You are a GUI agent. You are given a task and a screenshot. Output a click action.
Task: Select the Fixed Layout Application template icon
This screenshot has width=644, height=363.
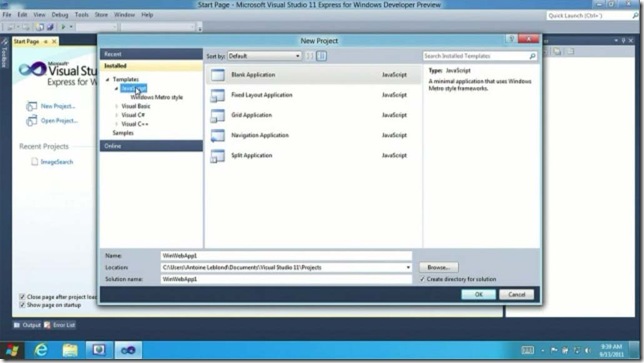pyautogui.click(x=218, y=95)
